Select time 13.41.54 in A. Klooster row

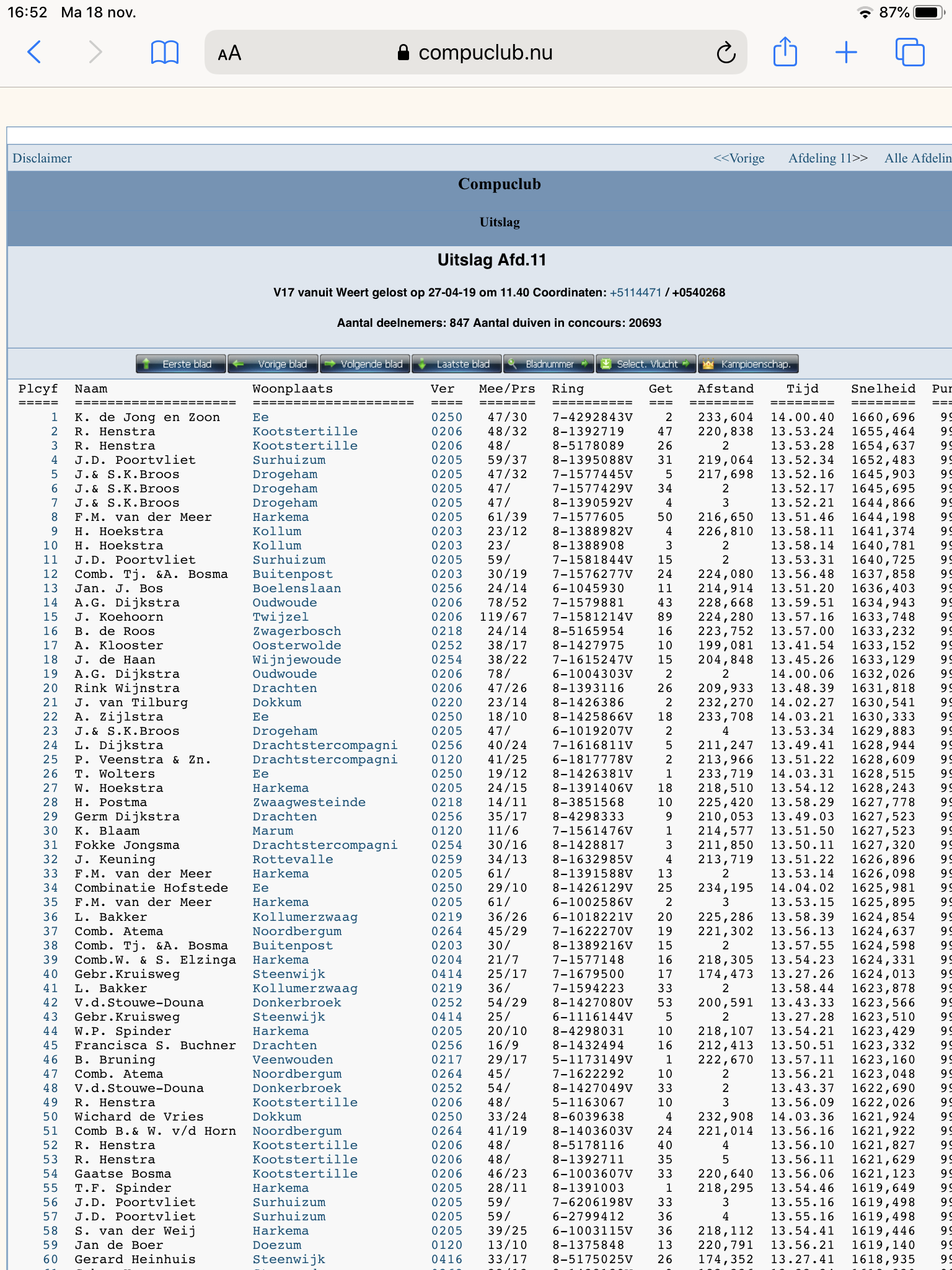(x=803, y=646)
